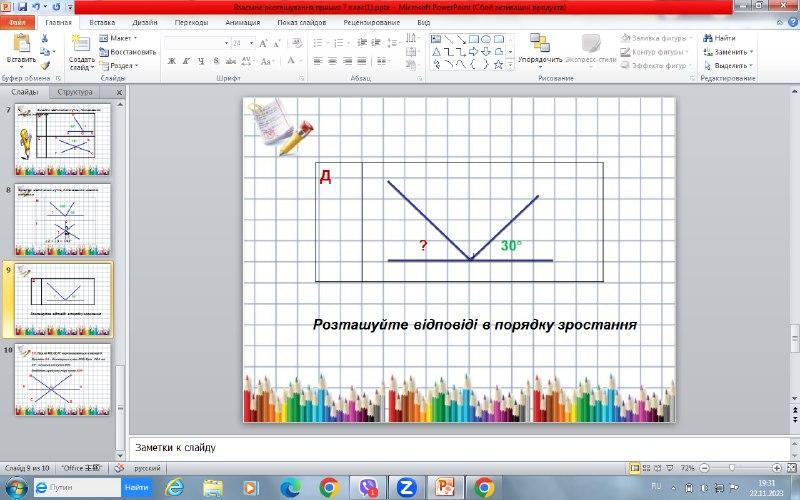Click the Создать слайд new slide icon
Viewport: 800px width, 500px height.
point(81,43)
